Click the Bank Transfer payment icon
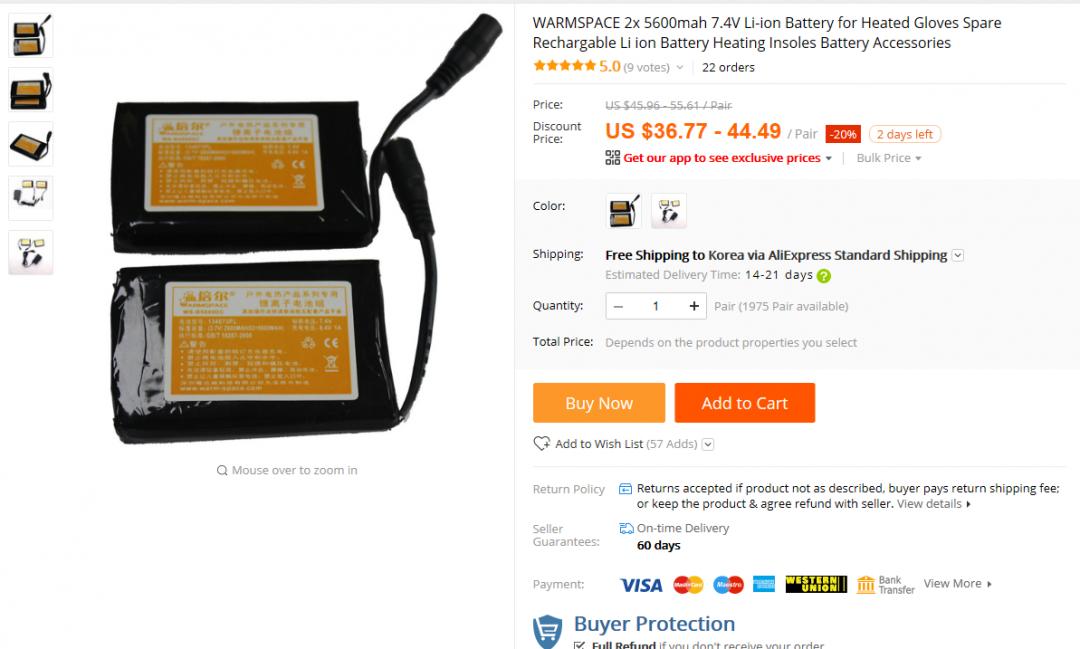Image resolution: width=1080 pixels, height=649 pixels. click(885, 584)
